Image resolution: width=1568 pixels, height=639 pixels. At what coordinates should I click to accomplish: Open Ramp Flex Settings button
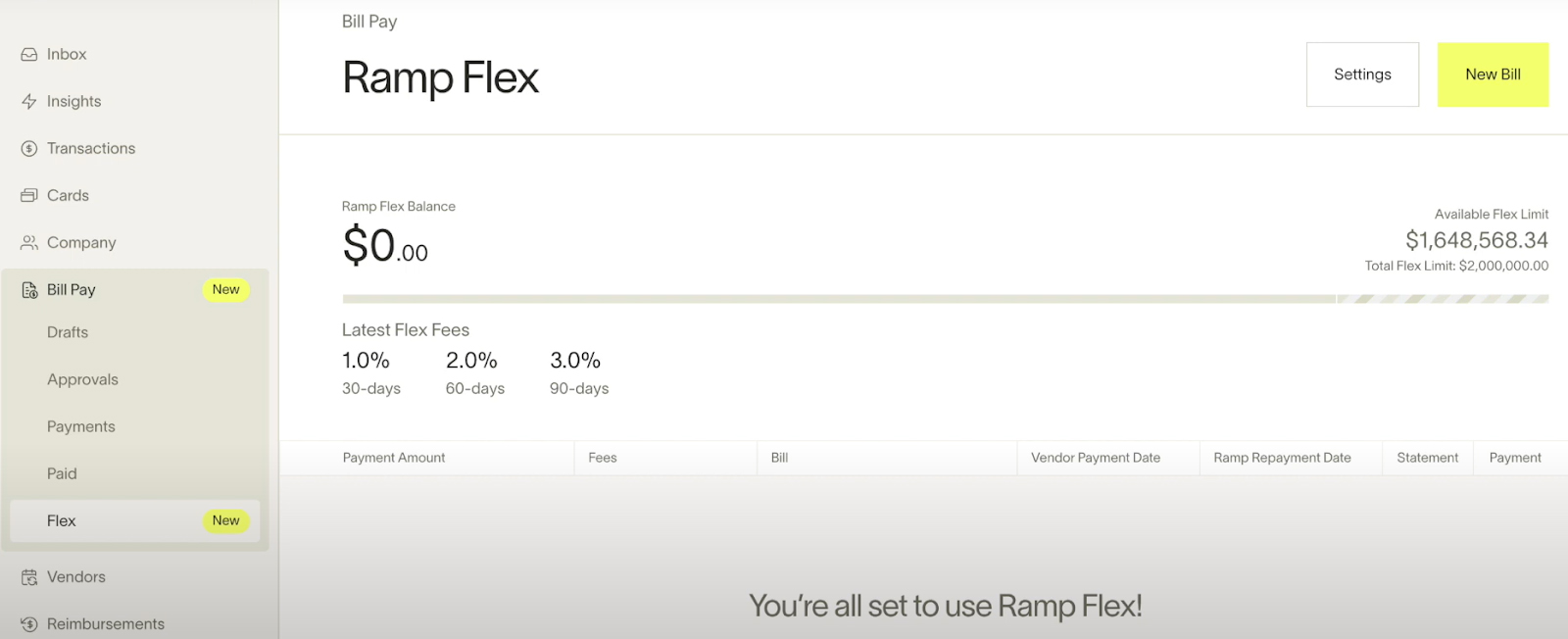point(1362,74)
